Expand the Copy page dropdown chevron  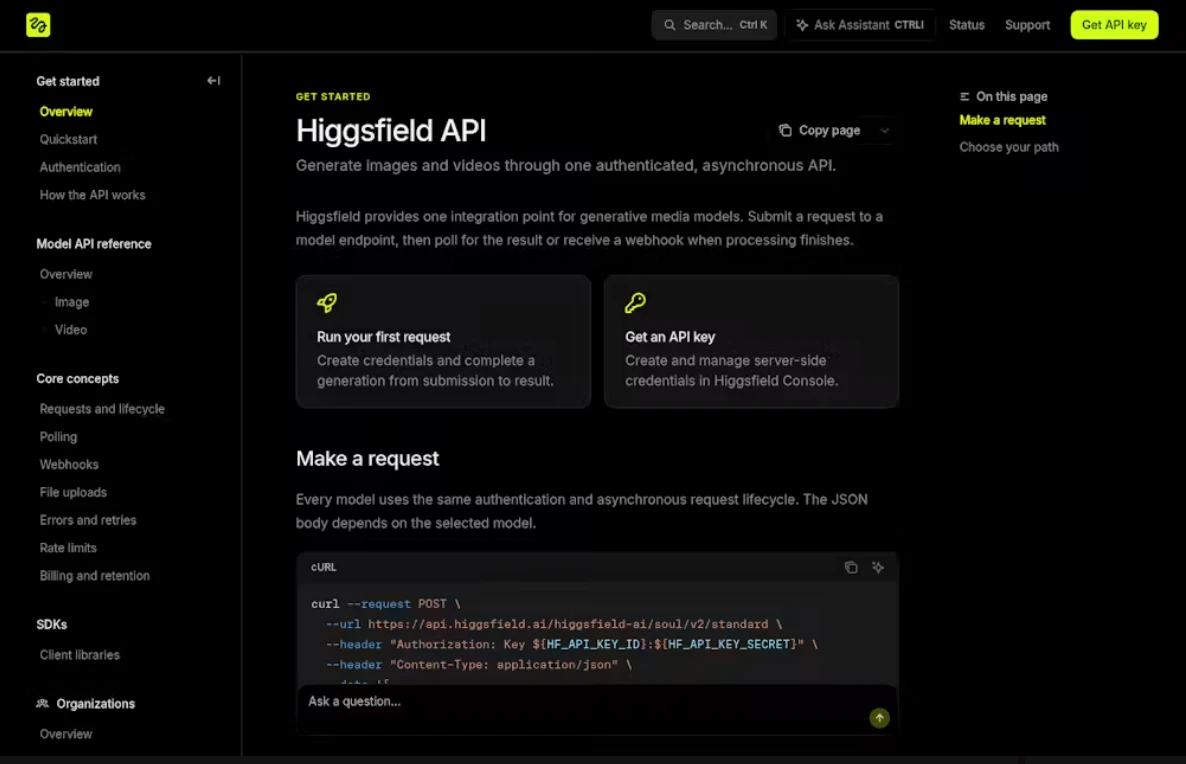pyautogui.click(x=884, y=131)
